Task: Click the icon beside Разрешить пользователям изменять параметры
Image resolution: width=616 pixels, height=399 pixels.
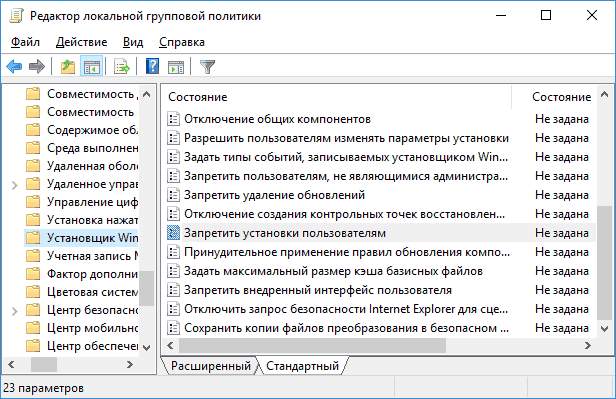Action: [x=173, y=138]
